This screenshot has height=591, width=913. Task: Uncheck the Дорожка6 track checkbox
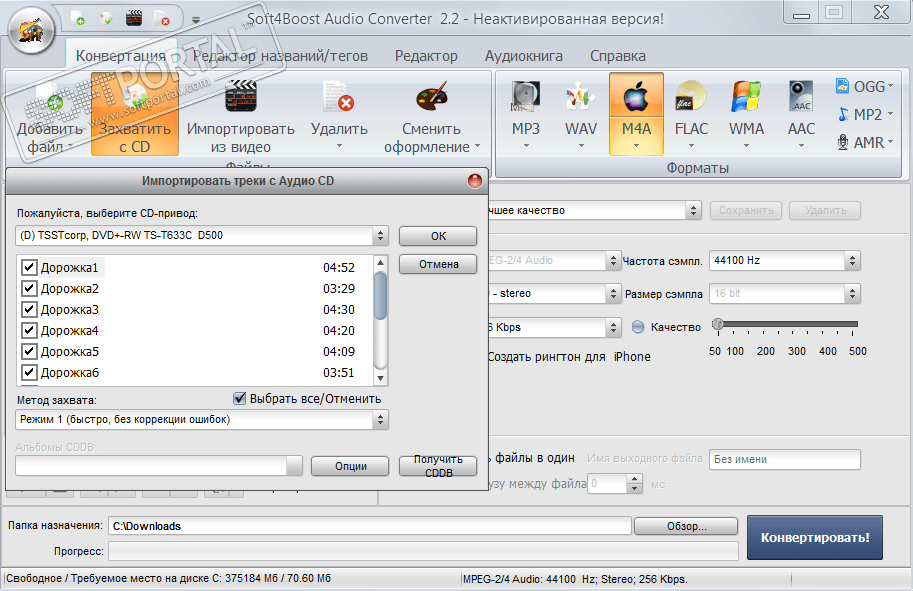click(x=29, y=372)
